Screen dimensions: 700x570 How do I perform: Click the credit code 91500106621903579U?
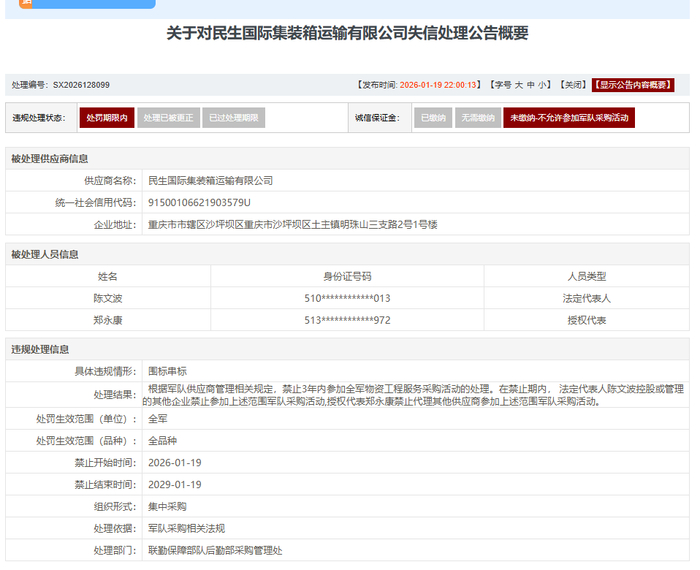click(x=199, y=203)
